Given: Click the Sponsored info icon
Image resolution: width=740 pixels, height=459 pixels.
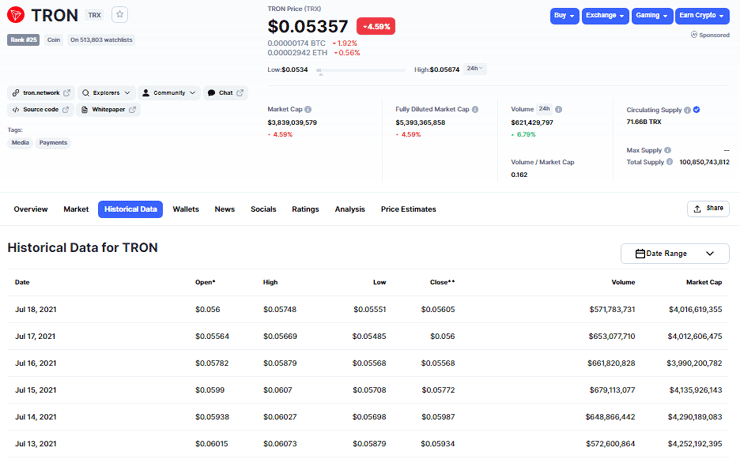Looking at the screenshot, I should coord(694,35).
